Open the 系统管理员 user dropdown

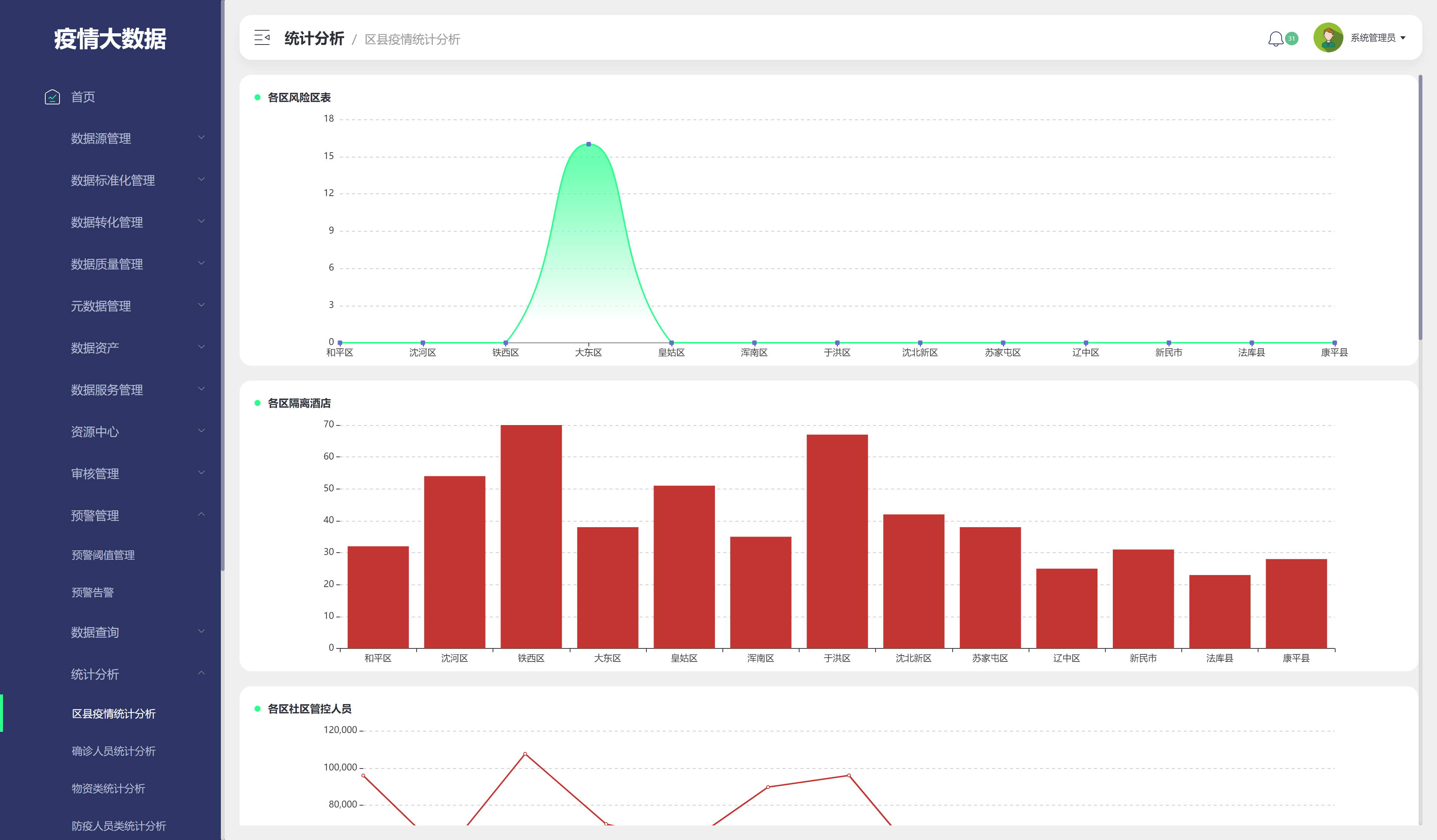pos(1378,38)
